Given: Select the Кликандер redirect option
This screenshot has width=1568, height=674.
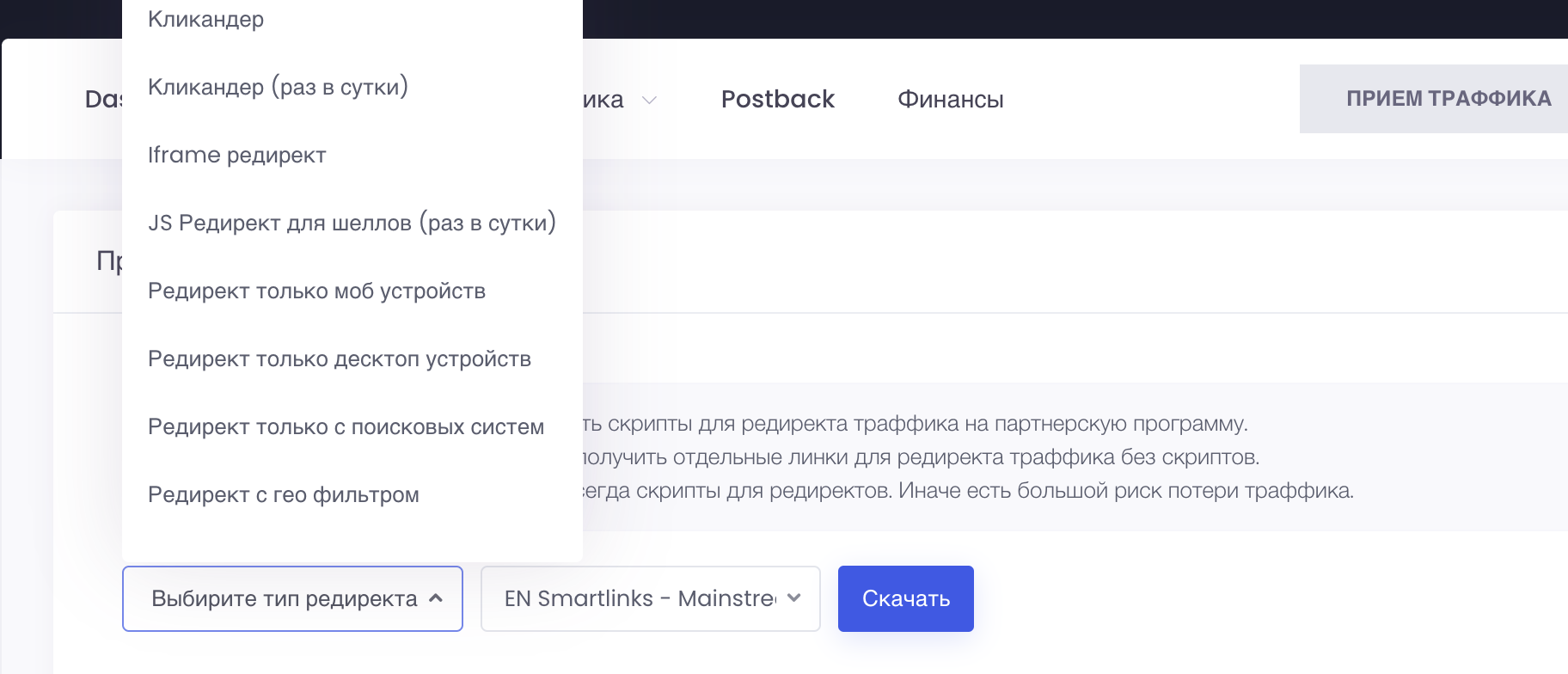Looking at the screenshot, I should 206,19.
